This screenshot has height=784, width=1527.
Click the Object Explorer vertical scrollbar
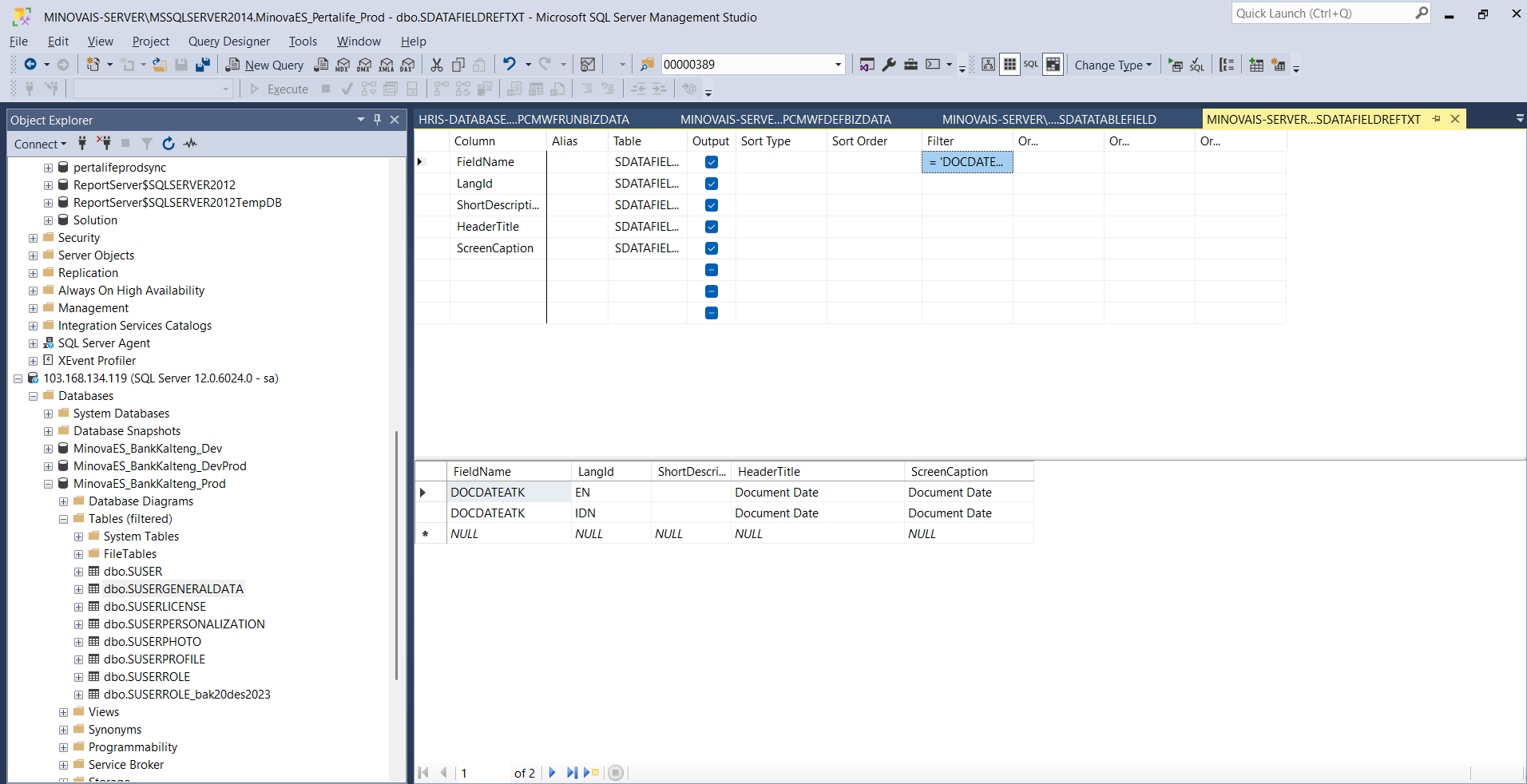point(396,556)
